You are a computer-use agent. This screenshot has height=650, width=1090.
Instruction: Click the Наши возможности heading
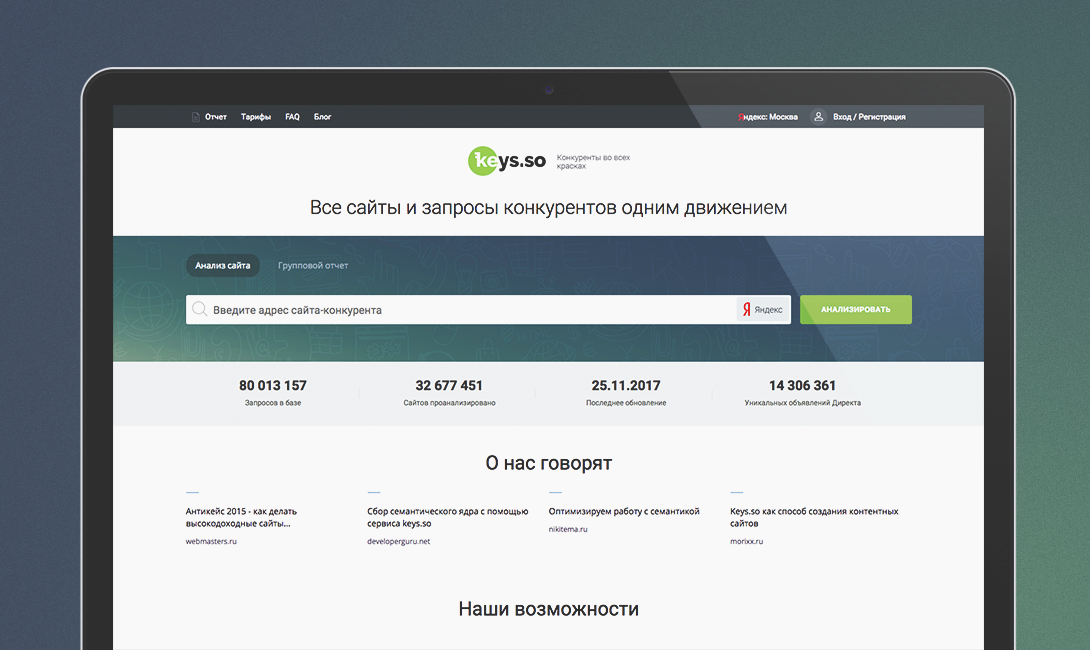click(x=548, y=609)
